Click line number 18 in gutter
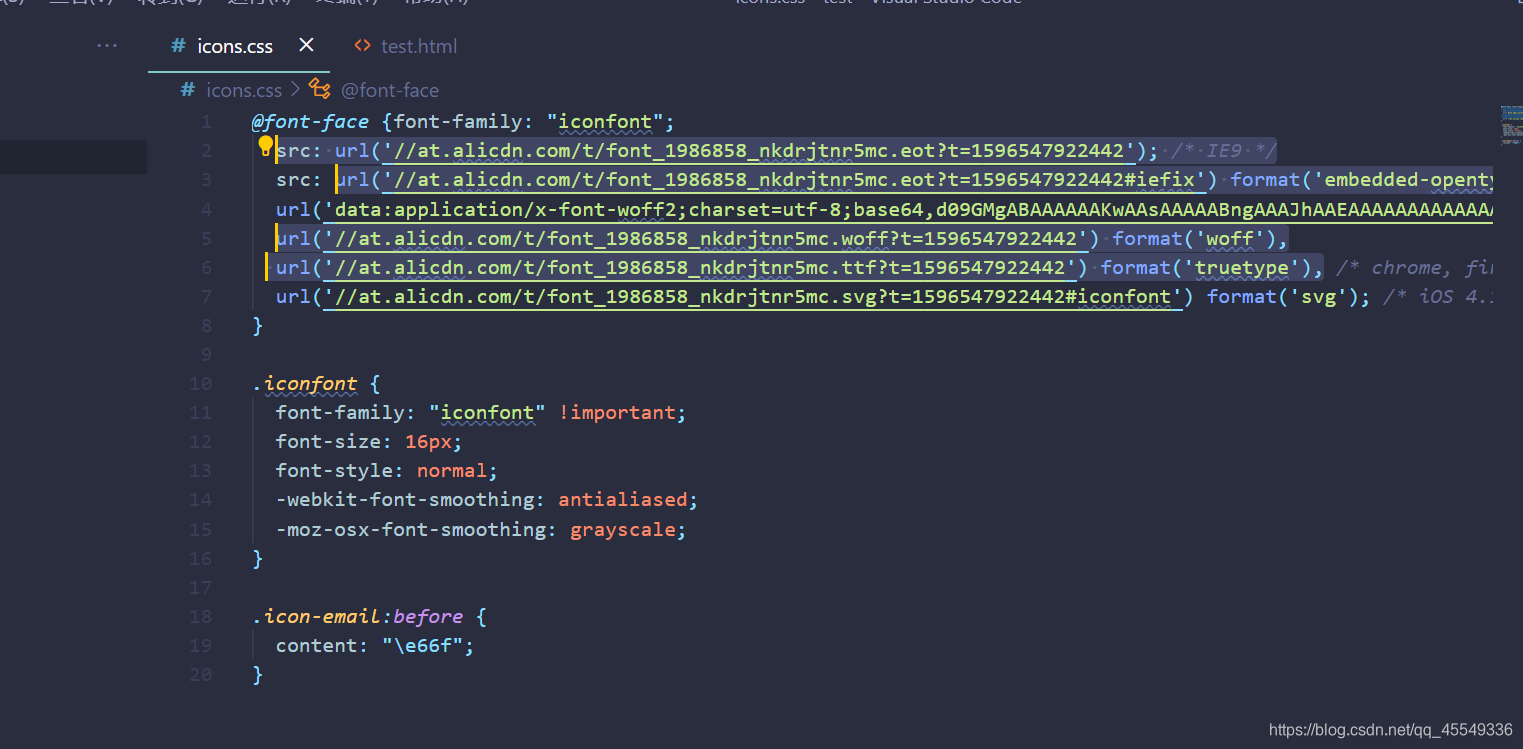Screen dimensions: 1523x749 point(200,616)
